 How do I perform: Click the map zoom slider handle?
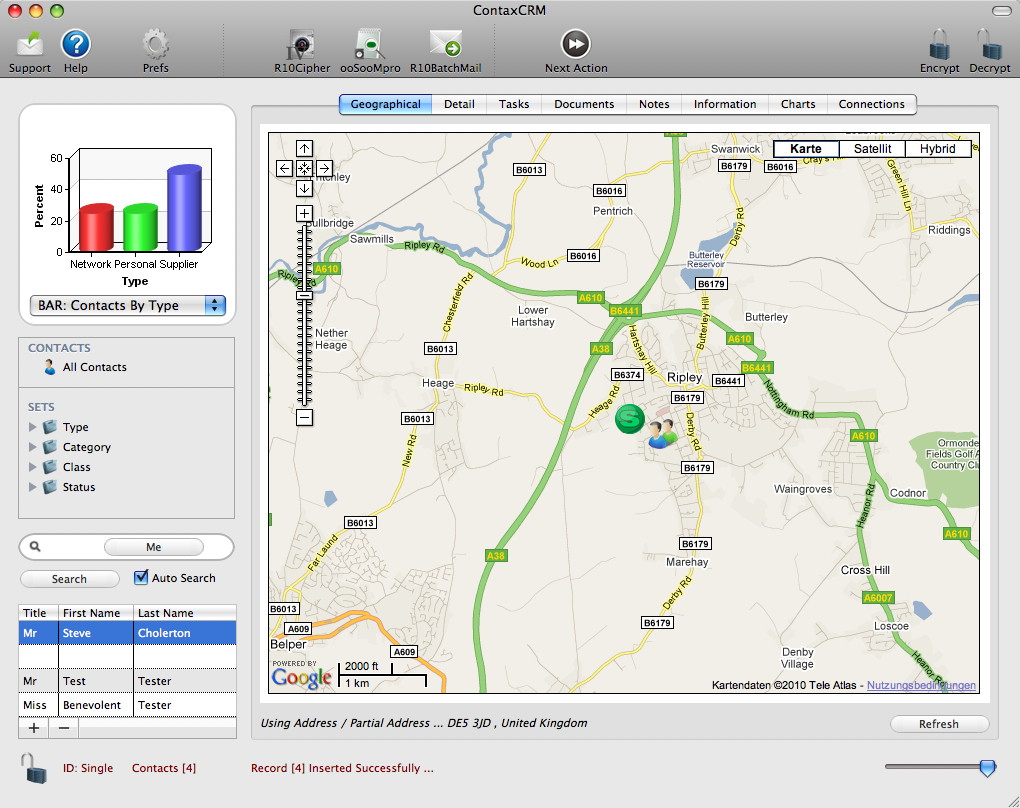click(x=304, y=295)
